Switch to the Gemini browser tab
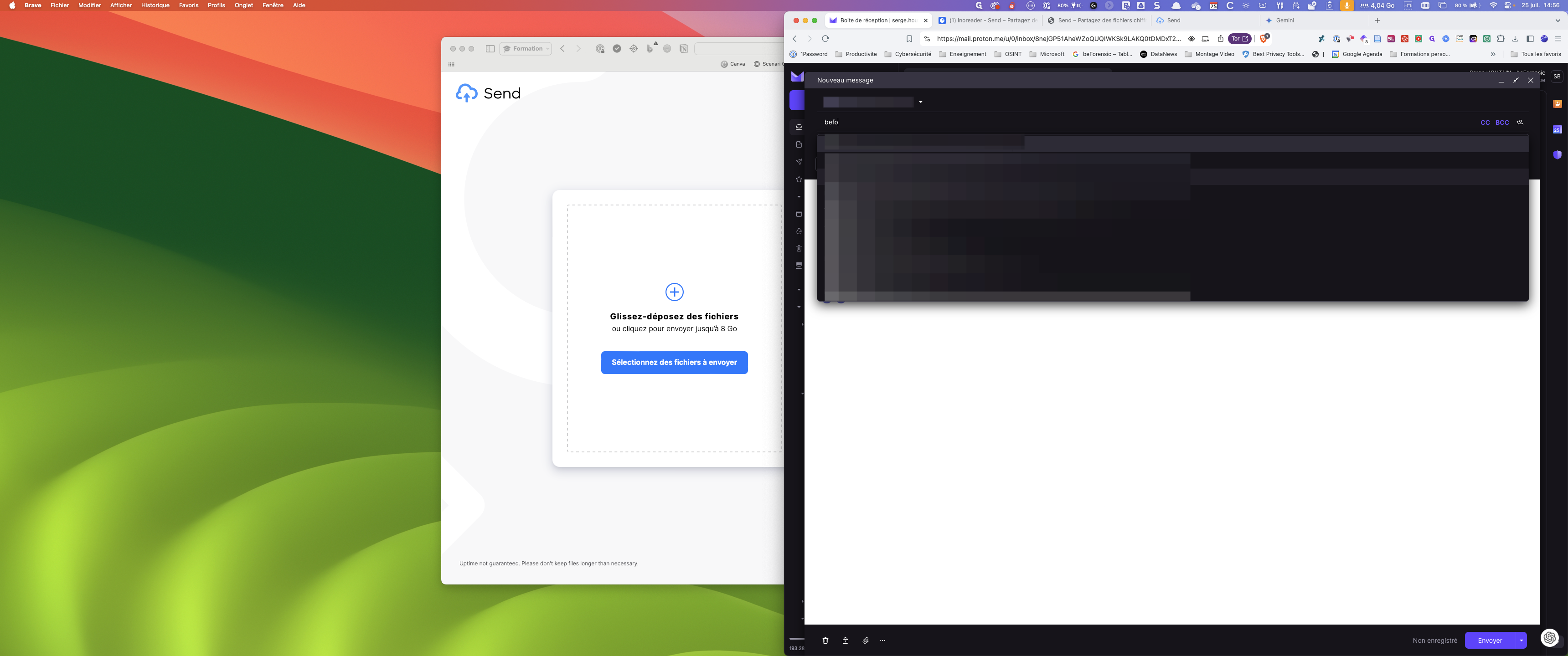1568x656 pixels. (1284, 20)
